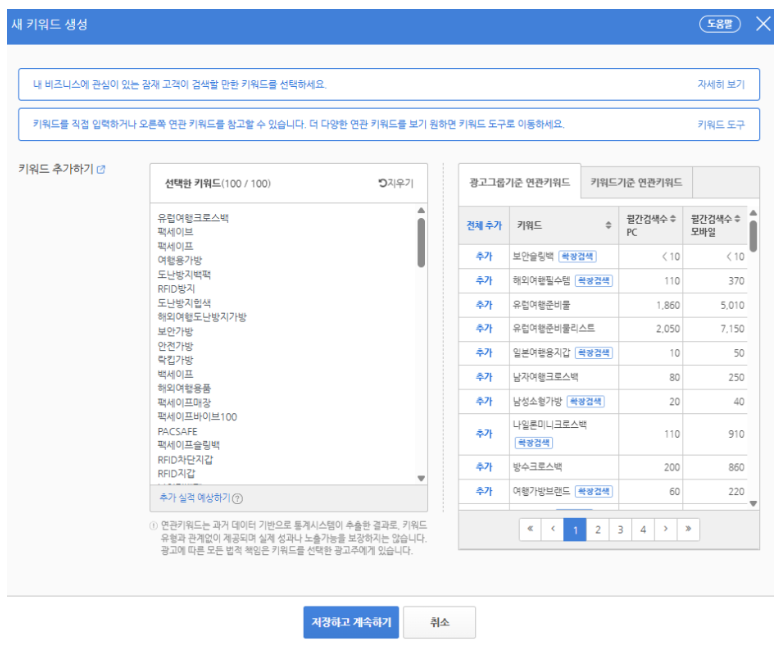The height and width of the screenshot is (647, 782).
Task: Click the selected keywords list scrollbar
Action: click(421, 240)
